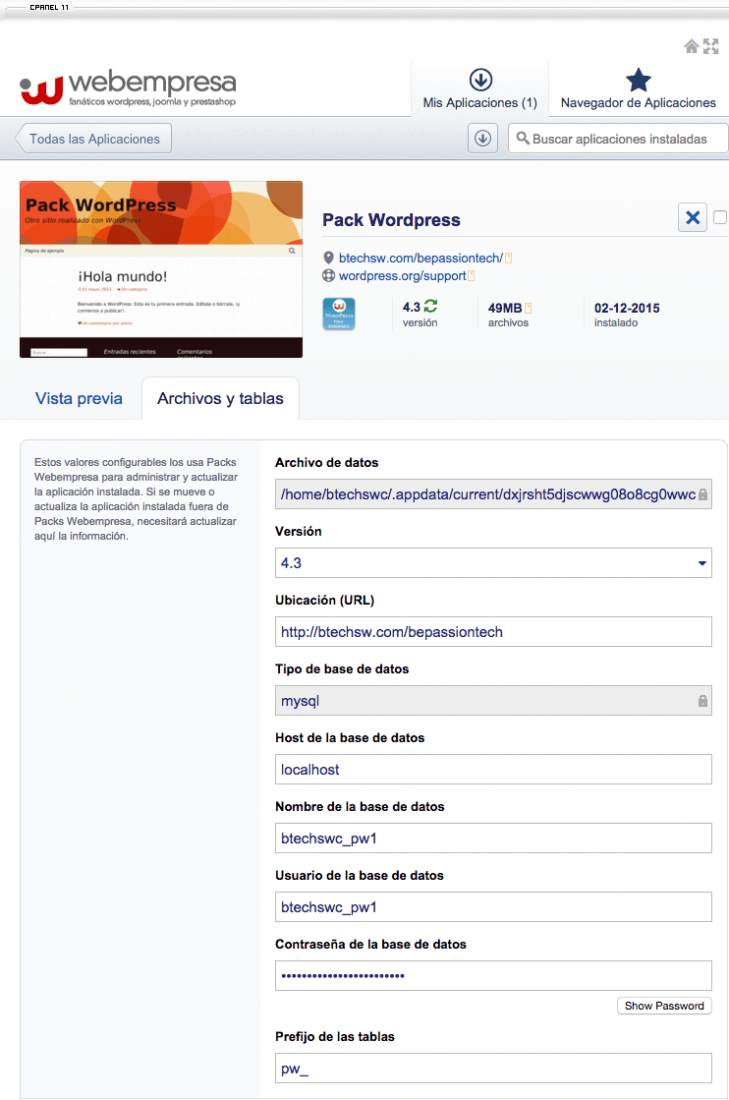Click the note icon beside 49MB
The image size is (729, 1100).
pos(528,308)
